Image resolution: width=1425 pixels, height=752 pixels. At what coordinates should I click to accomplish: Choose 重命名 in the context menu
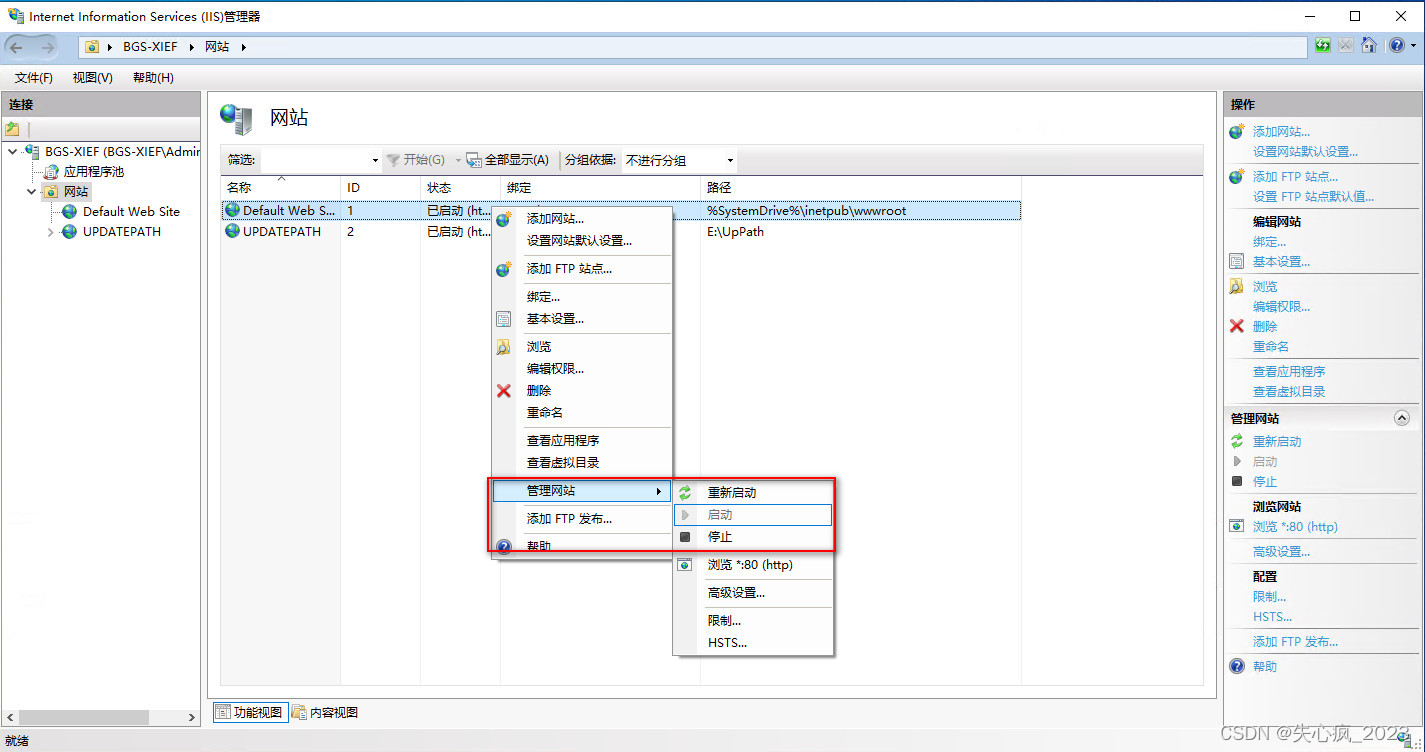[x=545, y=413]
